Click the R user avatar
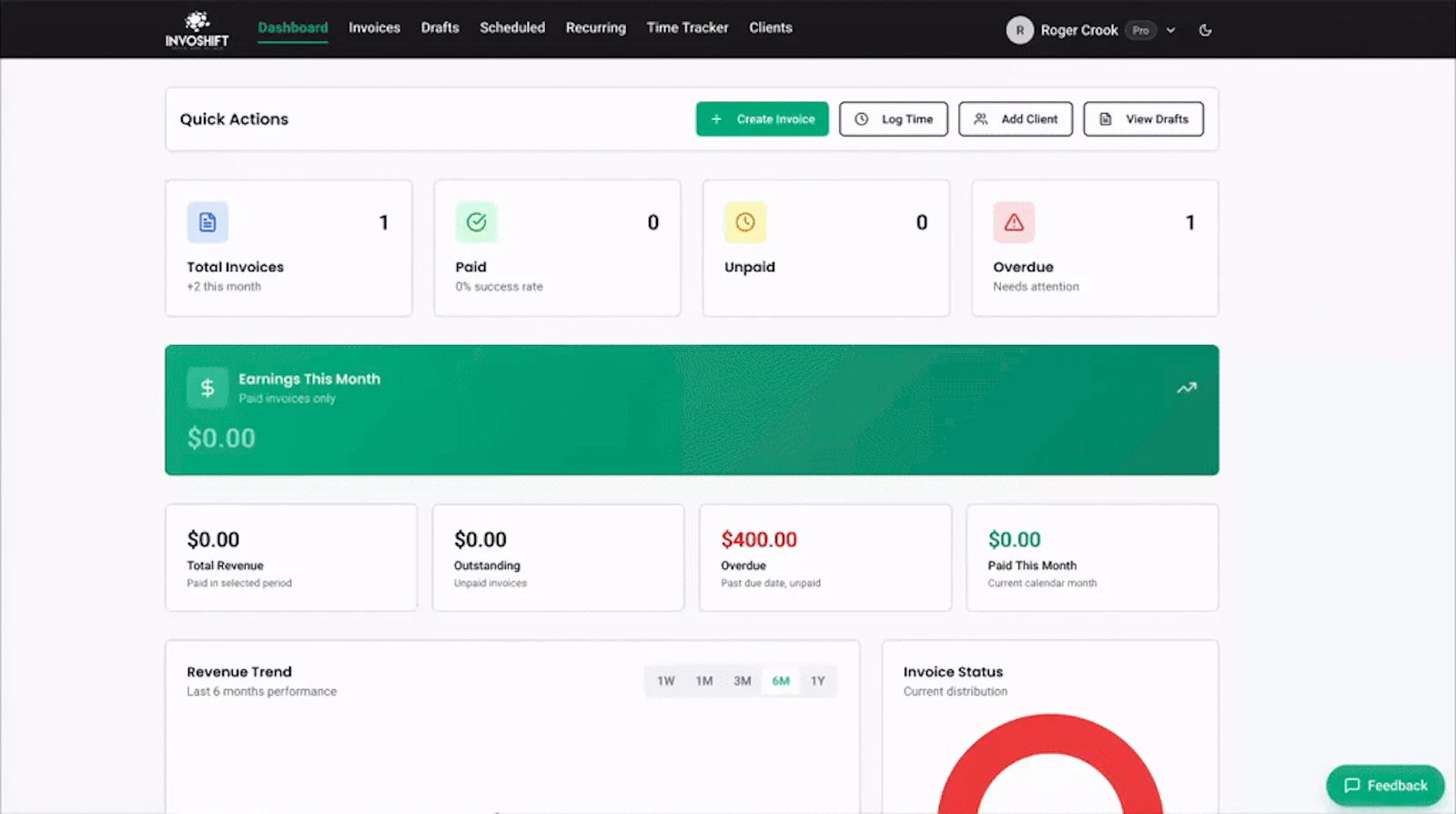This screenshot has width=1456, height=814. 1019,30
